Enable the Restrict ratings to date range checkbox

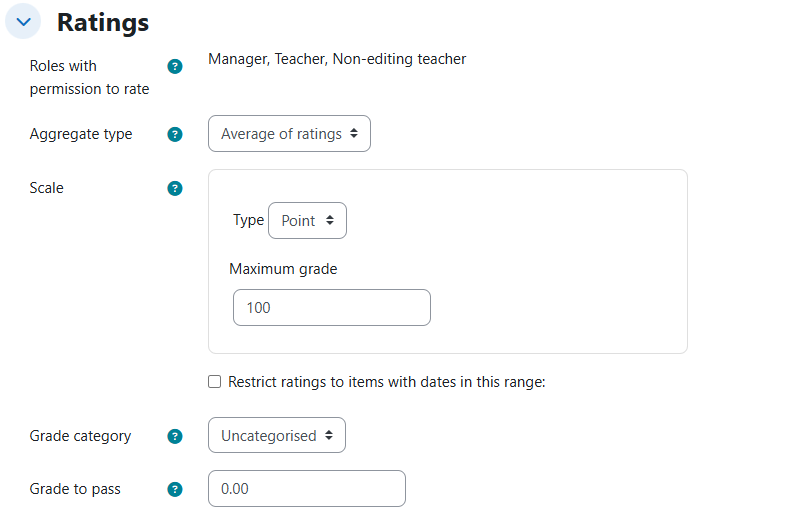214,381
